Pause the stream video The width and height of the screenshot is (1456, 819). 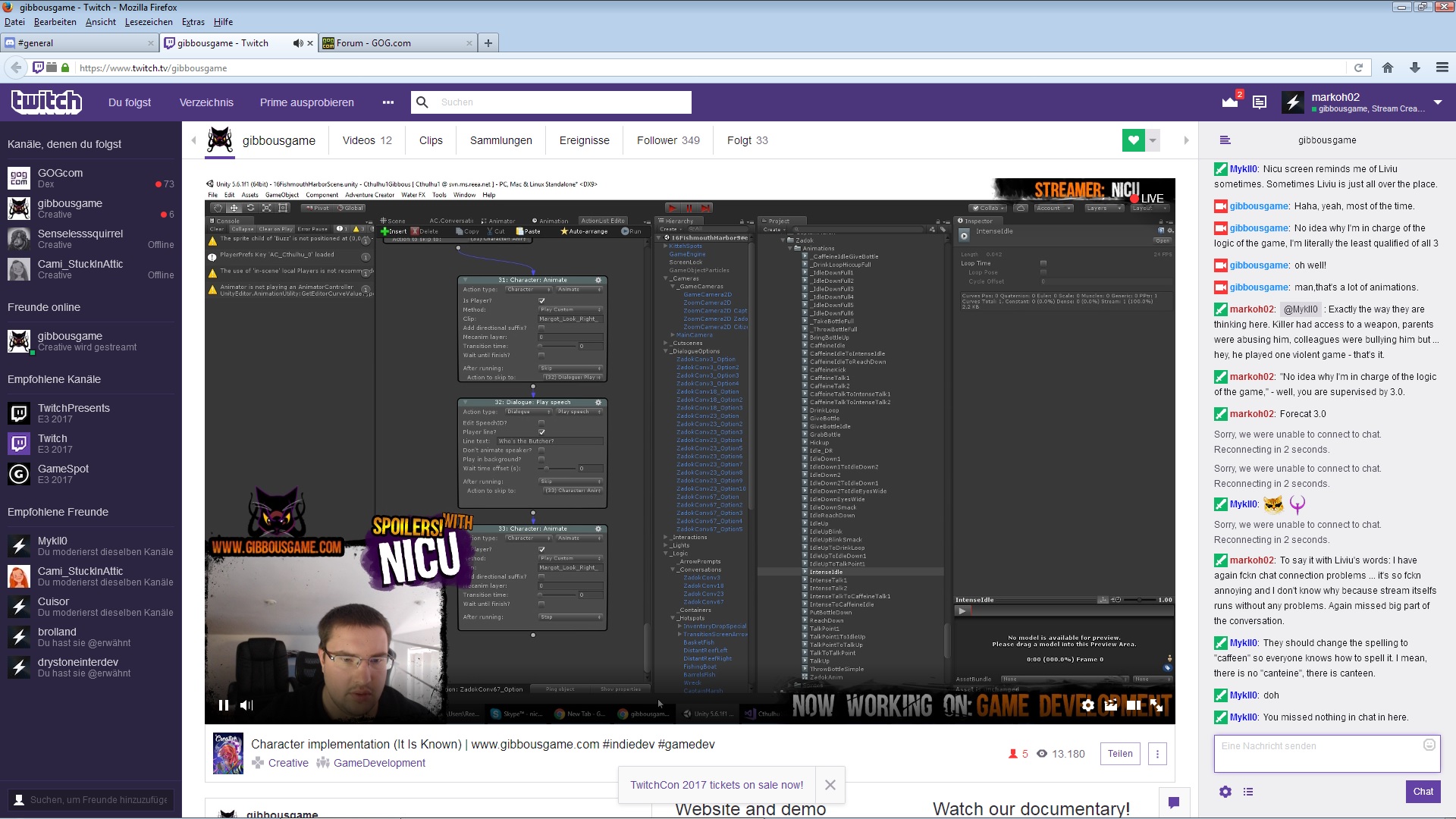coord(223,705)
